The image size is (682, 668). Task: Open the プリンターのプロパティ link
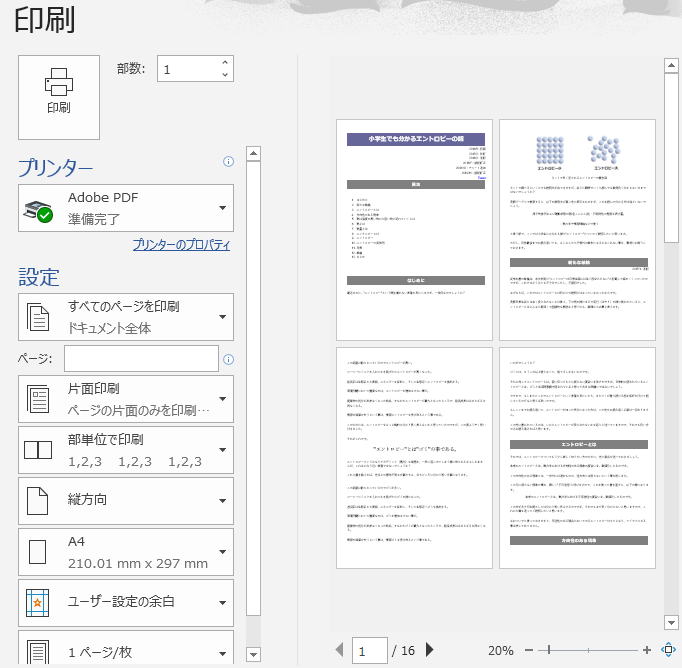click(x=181, y=244)
